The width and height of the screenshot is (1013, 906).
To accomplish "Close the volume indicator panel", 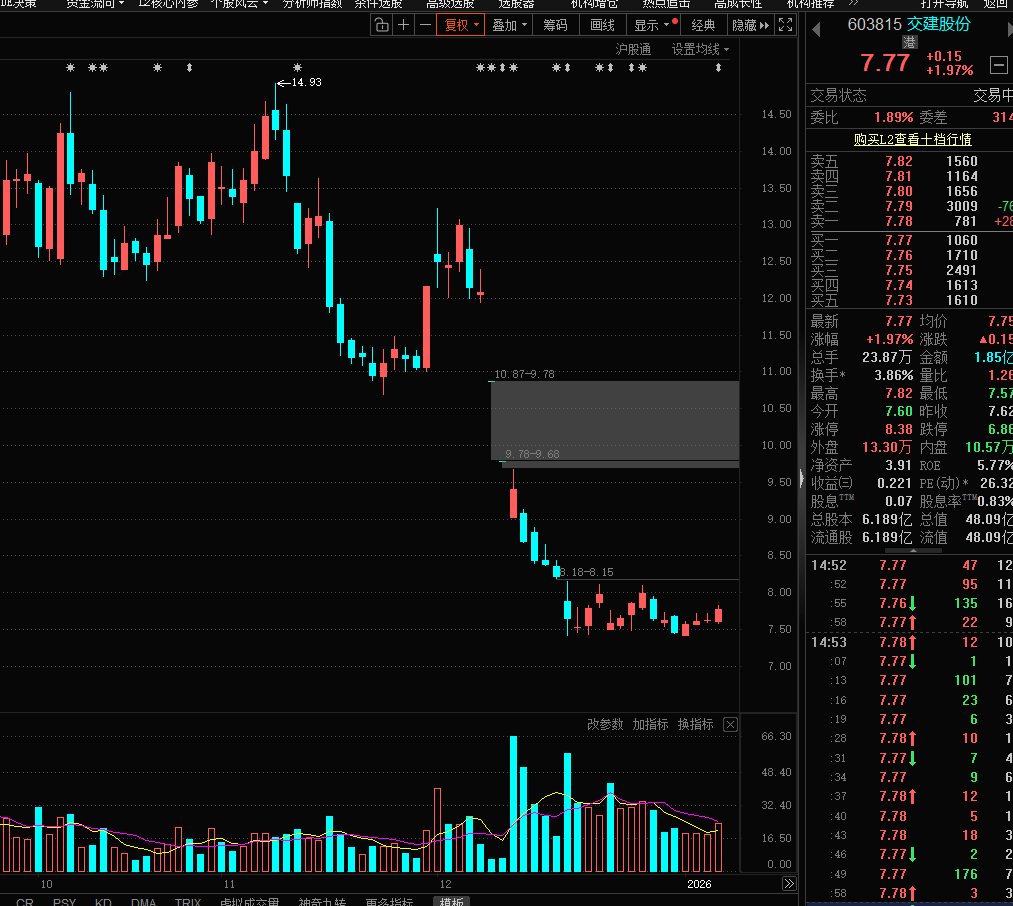I will point(730,724).
